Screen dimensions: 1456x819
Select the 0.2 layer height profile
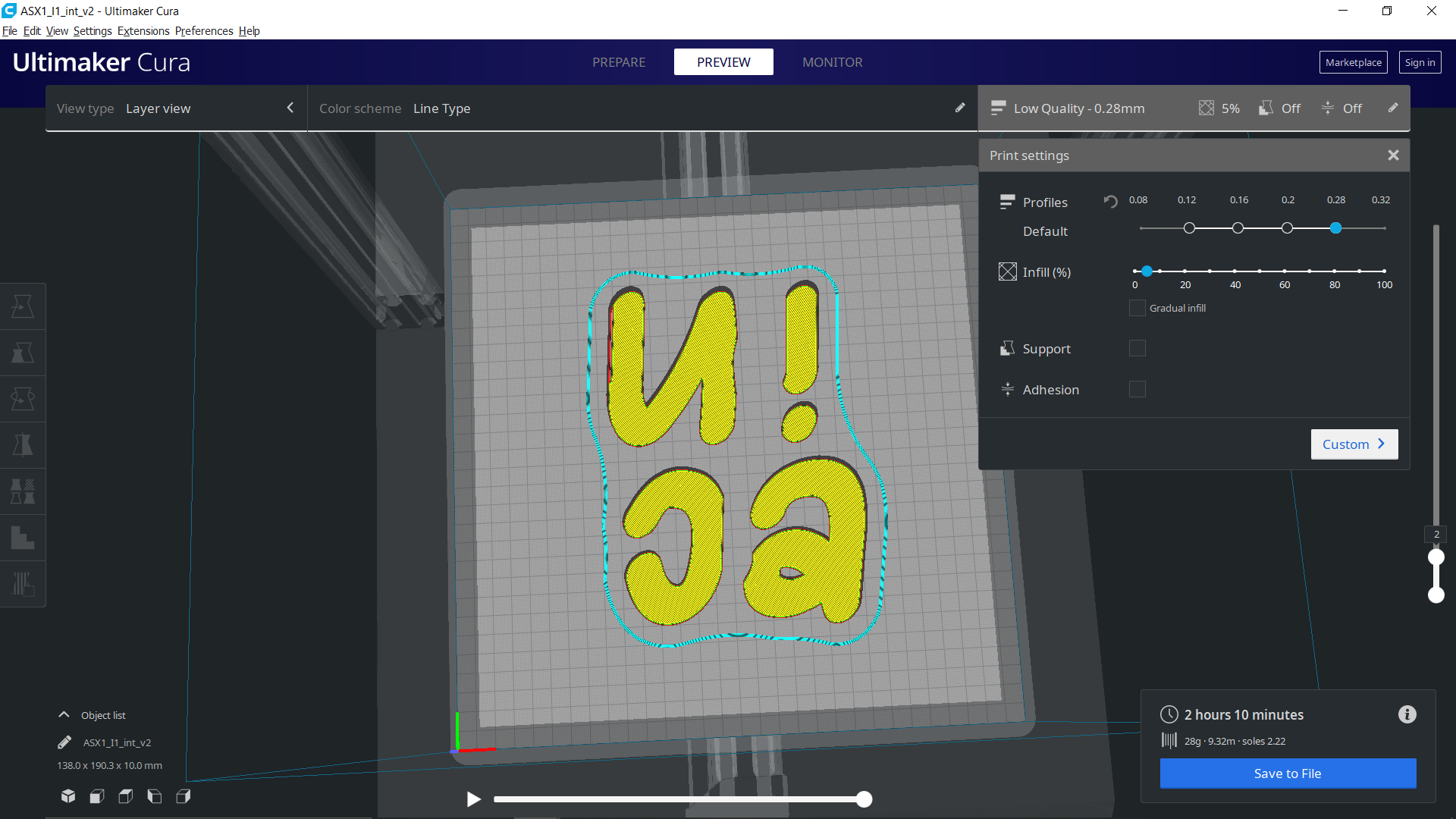[1287, 228]
